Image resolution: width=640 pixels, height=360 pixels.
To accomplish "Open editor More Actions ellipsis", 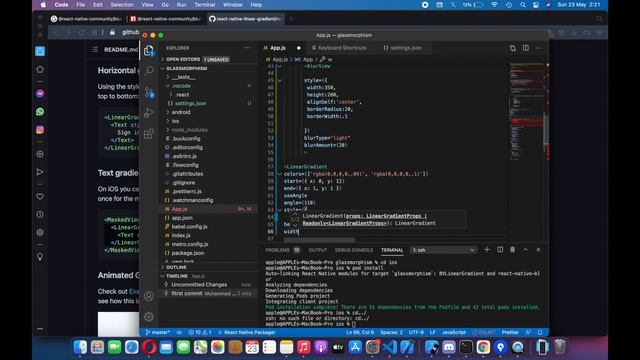I will [538, 48].
